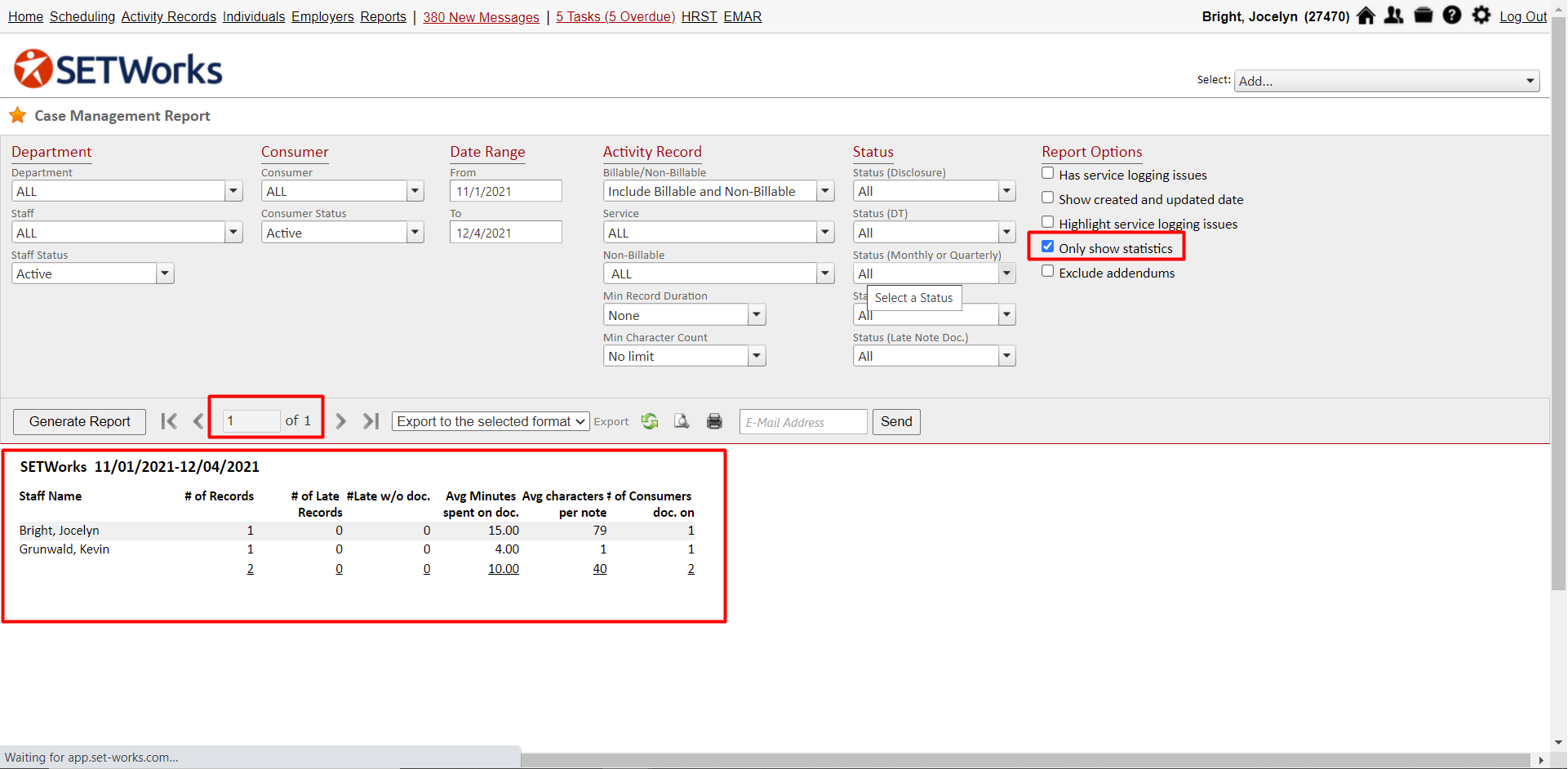Click the To date field
Image resolution: width=1568 pixels, height=769 pixels.
click(x=506, y=233)
